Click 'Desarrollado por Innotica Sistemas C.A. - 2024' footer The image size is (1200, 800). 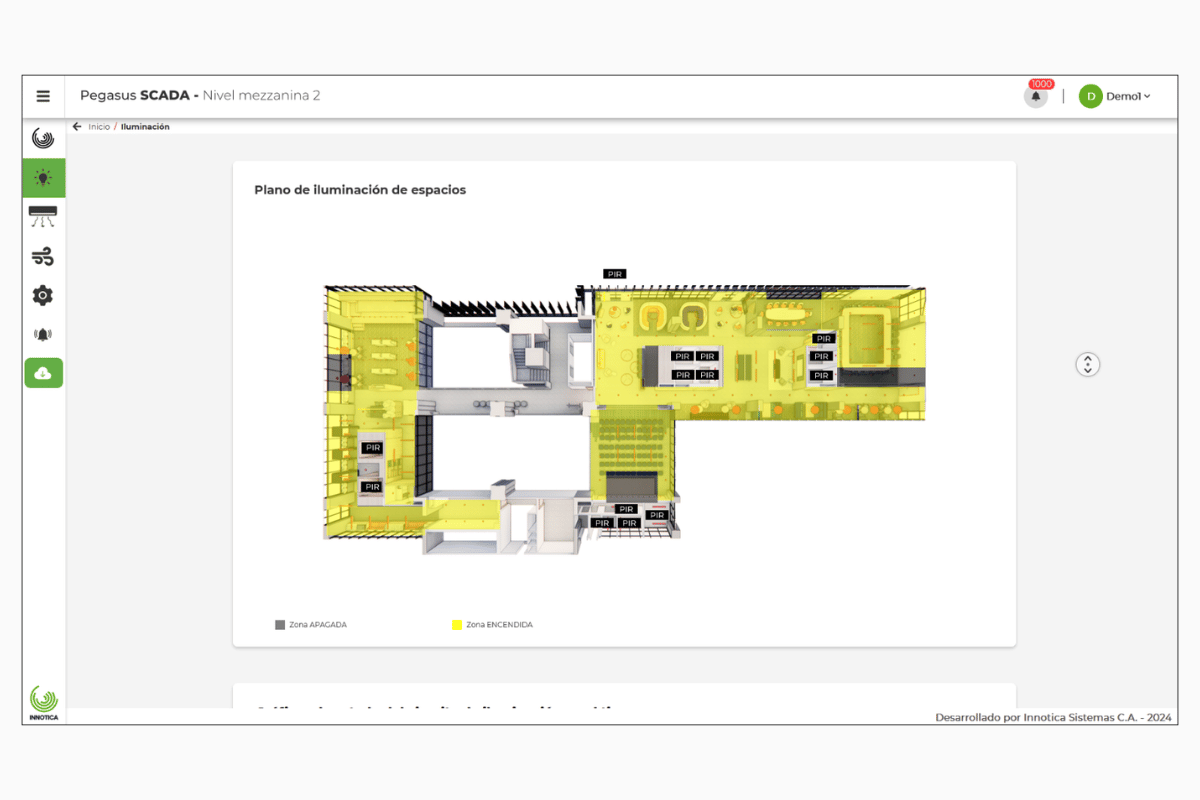coord(1053,717)
